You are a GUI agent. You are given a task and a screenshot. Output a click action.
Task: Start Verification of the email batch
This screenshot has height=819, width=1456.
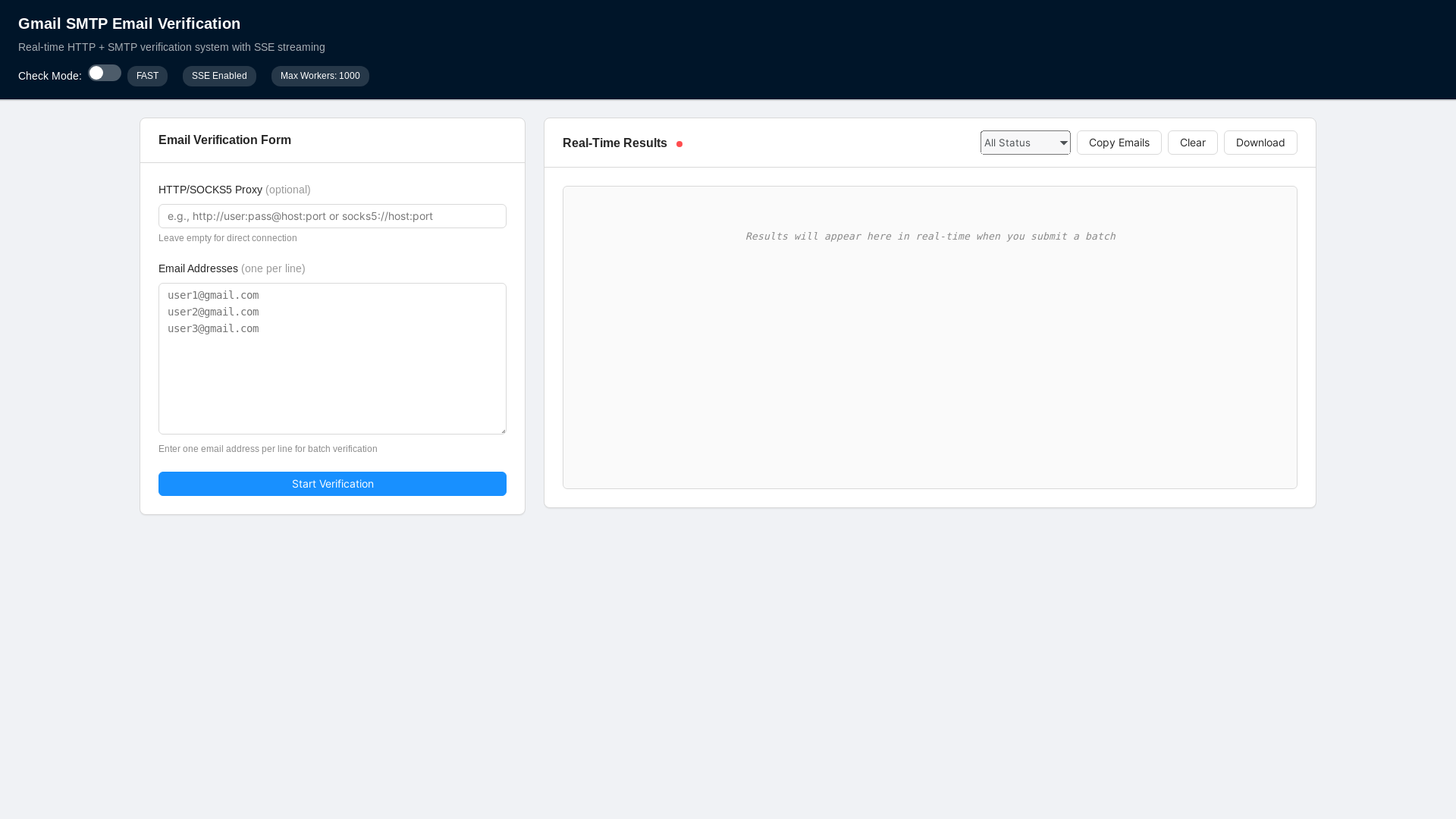click(332, 484)
